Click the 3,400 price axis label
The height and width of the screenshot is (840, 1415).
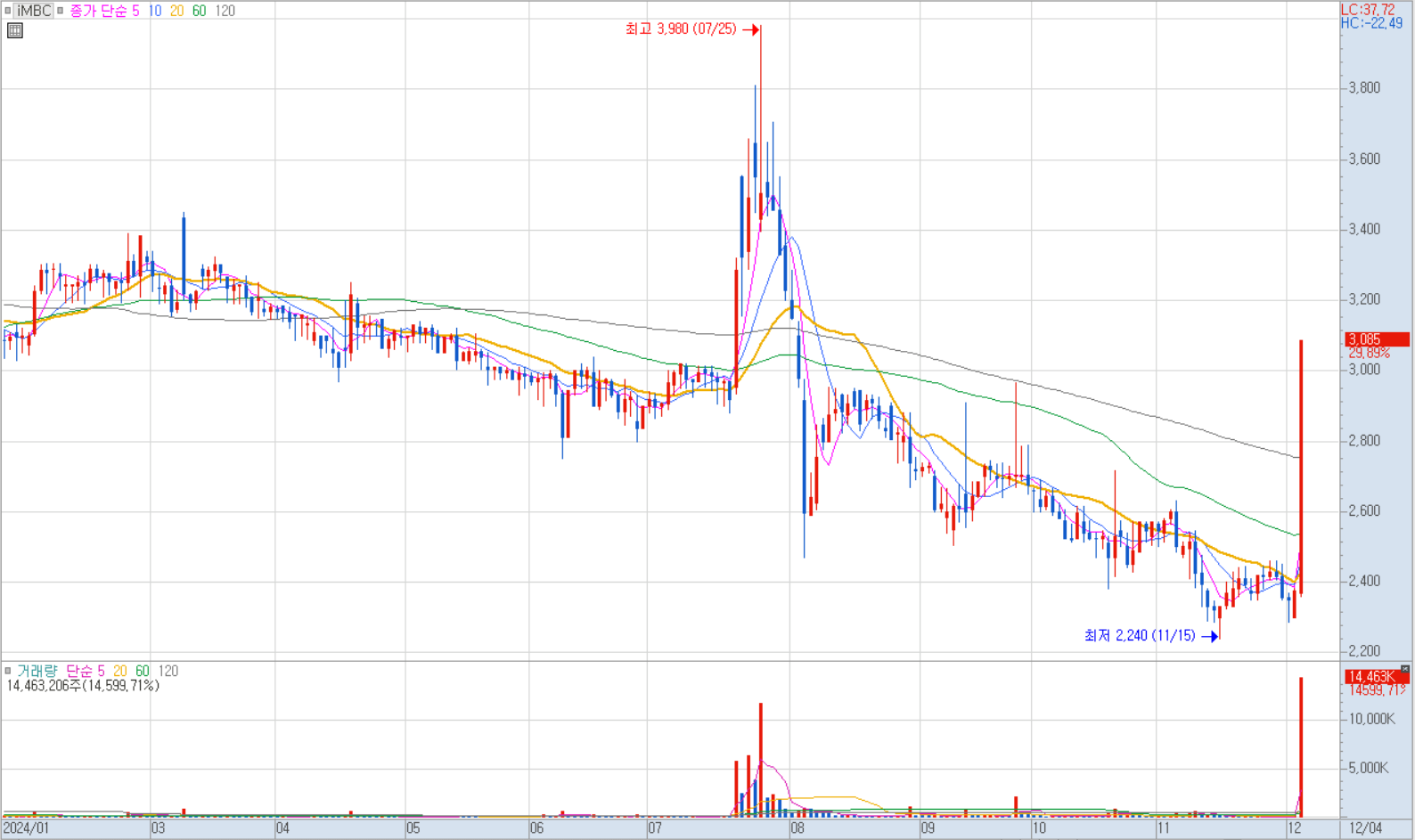coord(1364,229)
